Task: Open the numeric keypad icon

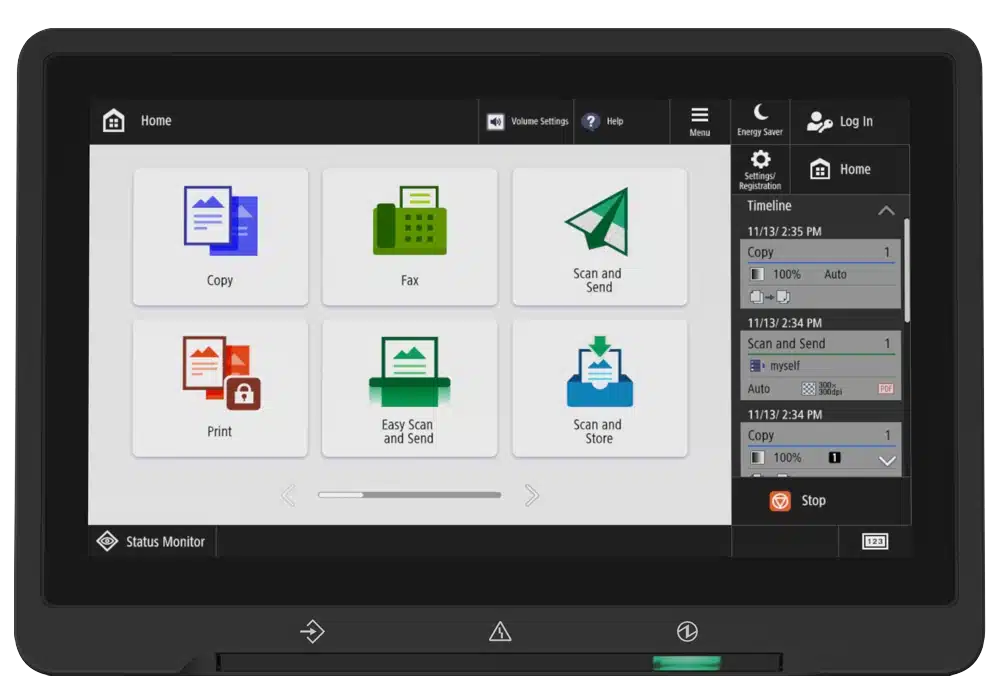Action: tap(875, 541)
